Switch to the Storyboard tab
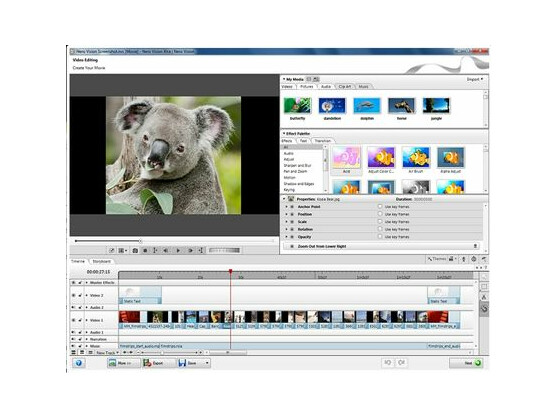 click(x=101, y=261)
